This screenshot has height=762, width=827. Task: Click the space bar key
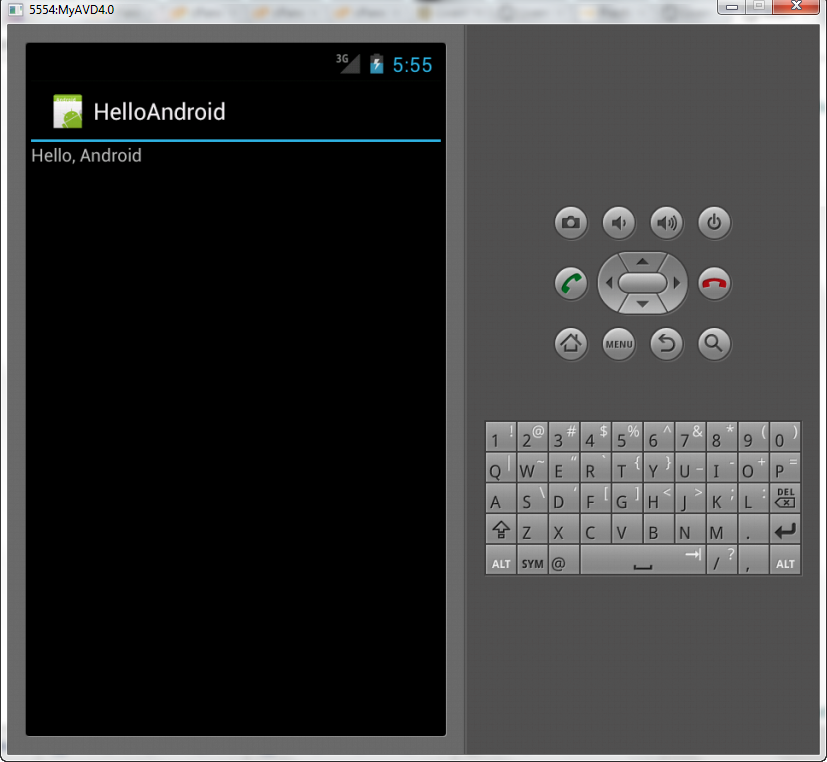tap(643, 560)
